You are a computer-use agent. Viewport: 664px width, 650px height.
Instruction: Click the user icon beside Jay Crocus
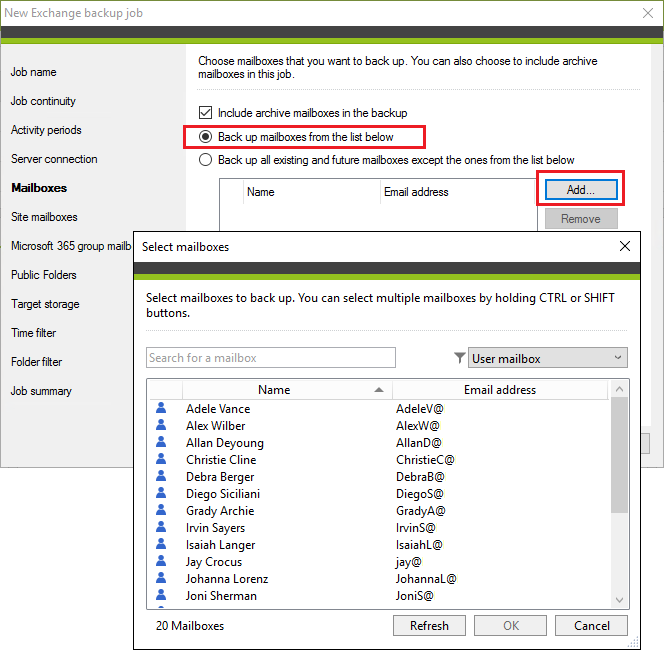(x=161, y=561)
